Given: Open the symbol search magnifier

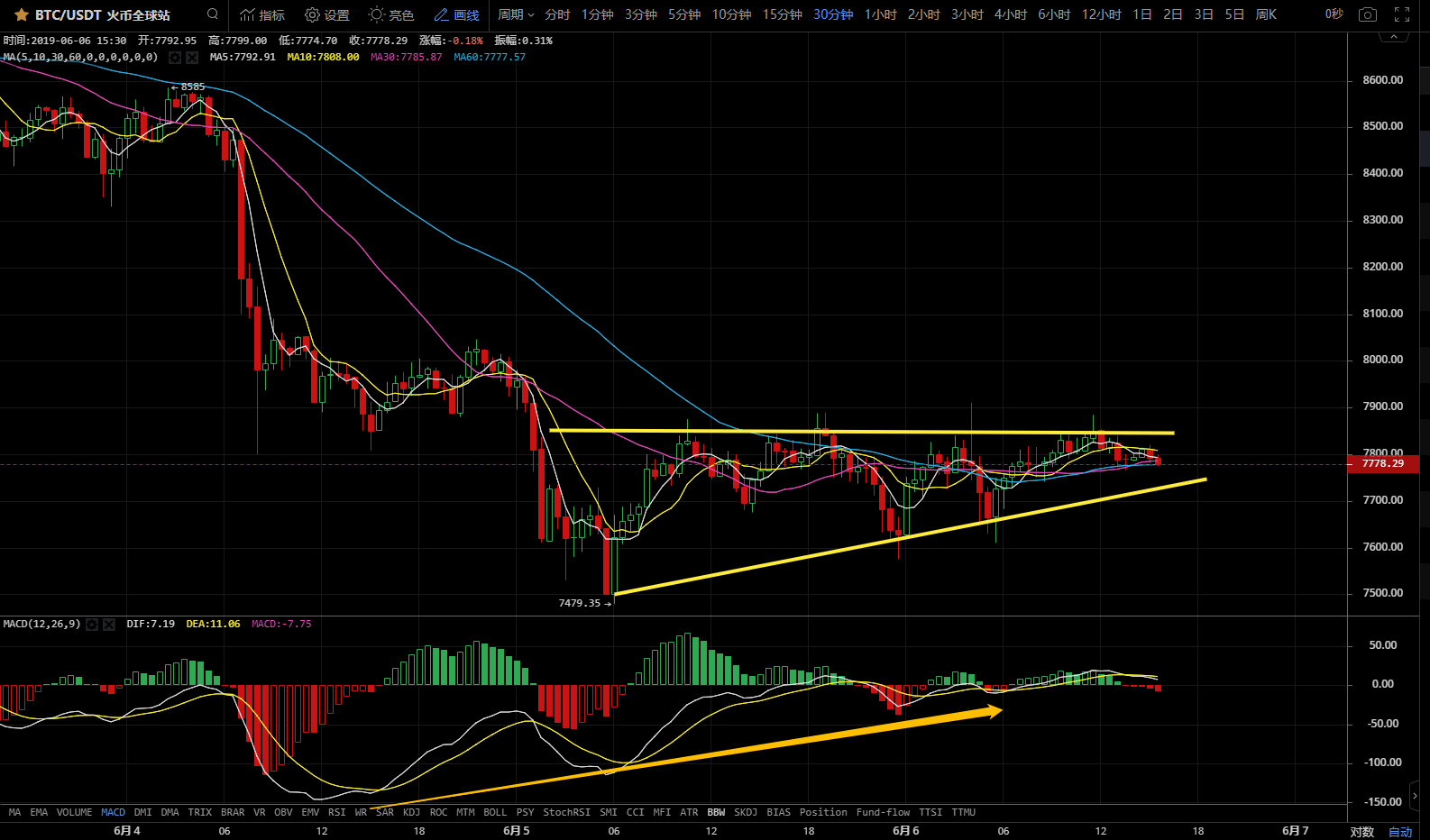Looking at the screenshot, I should [213, 14].
